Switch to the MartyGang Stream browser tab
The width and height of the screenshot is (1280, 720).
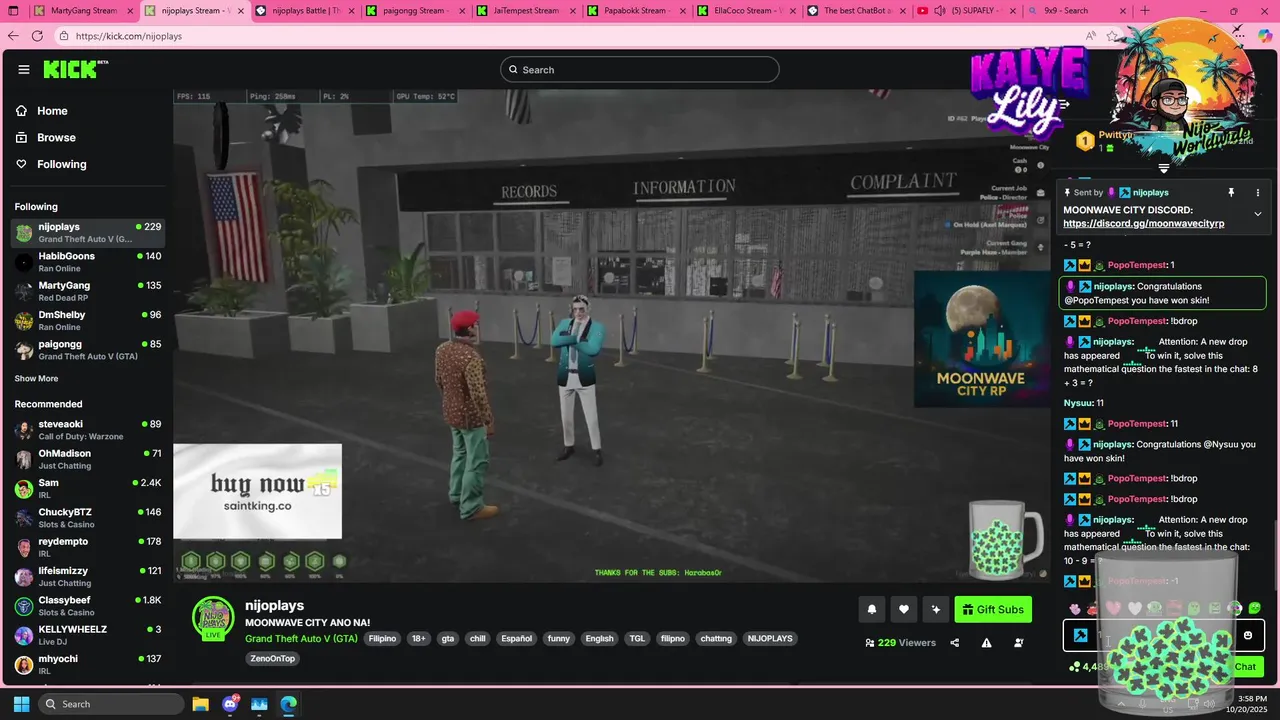(x=83, y=11)
